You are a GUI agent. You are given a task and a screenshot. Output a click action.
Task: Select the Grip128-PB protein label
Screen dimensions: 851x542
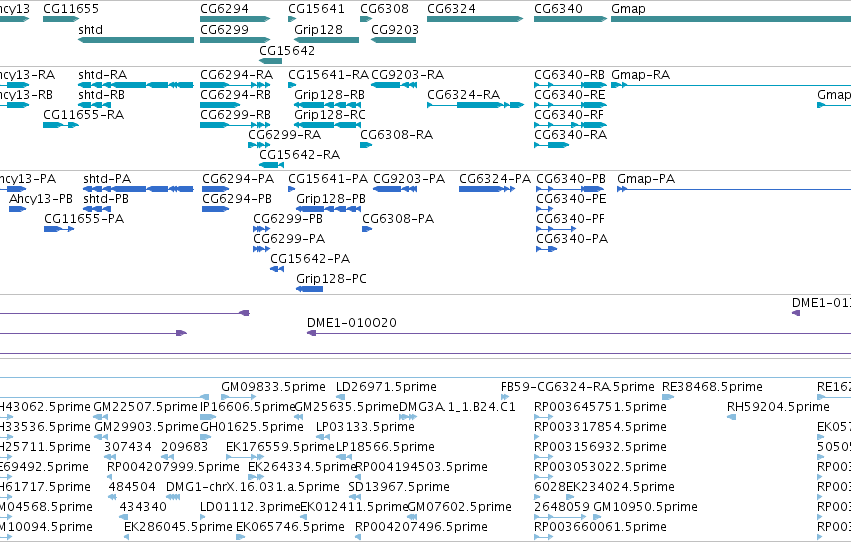[331, 199]
